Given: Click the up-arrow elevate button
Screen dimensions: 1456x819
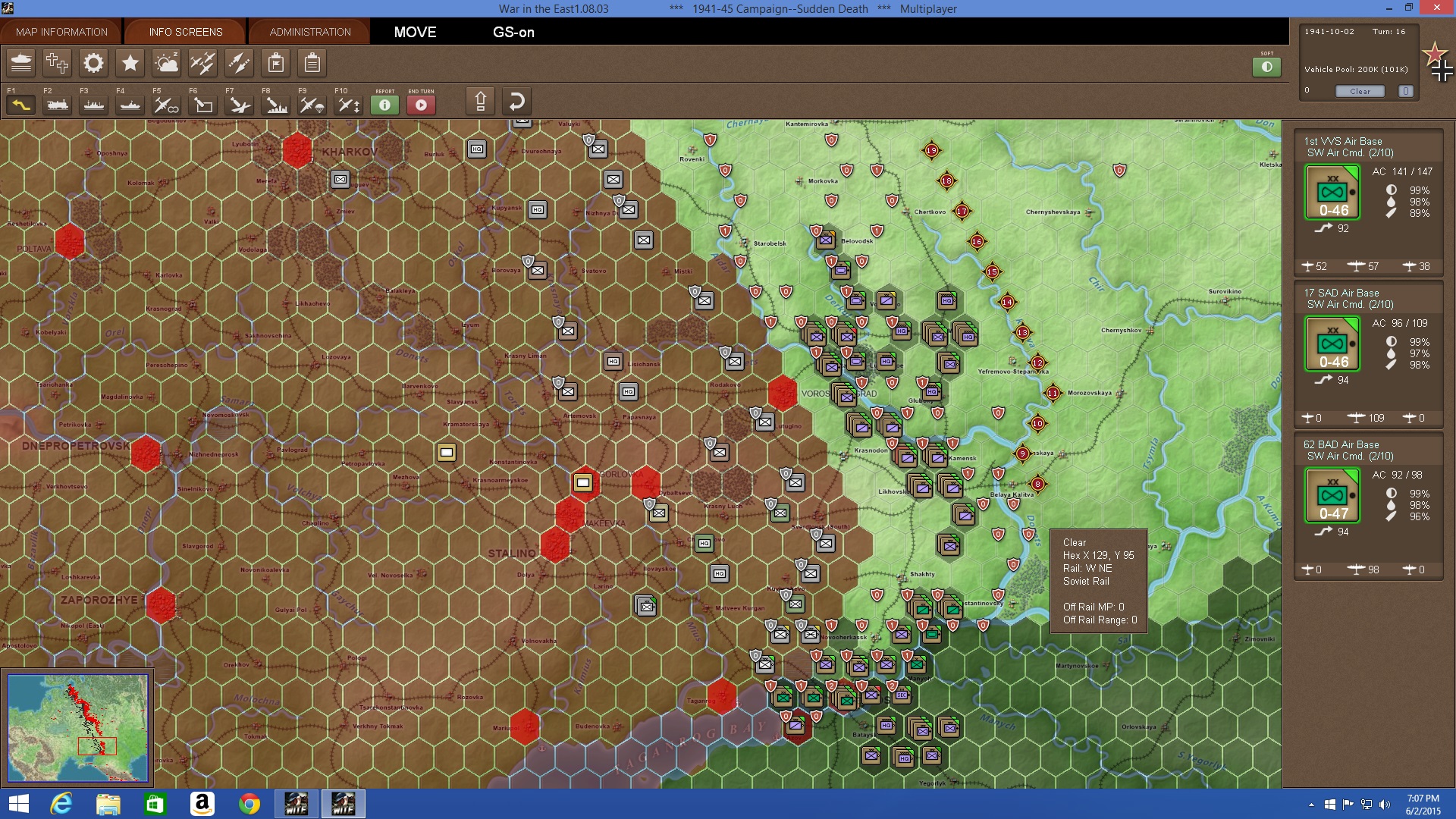Looking at the screenshot, I should click(x=480, y=101).
